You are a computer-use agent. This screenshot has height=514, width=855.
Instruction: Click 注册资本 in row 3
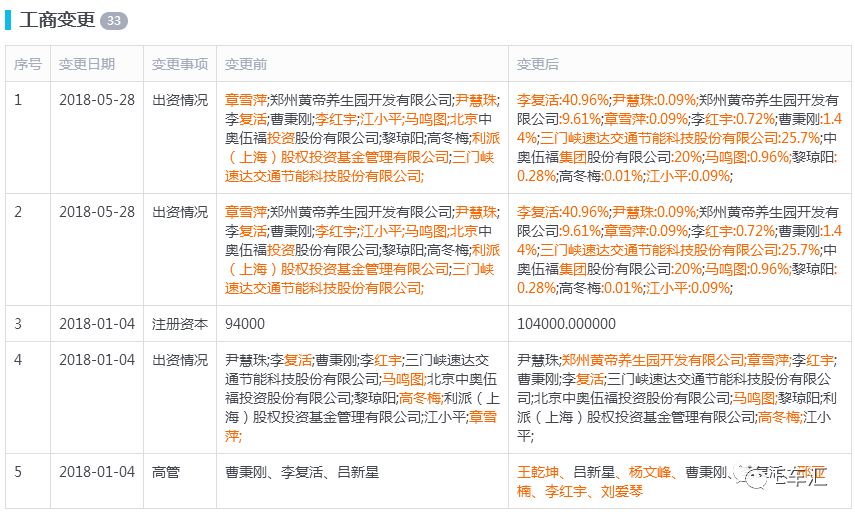tap(180, 324)
